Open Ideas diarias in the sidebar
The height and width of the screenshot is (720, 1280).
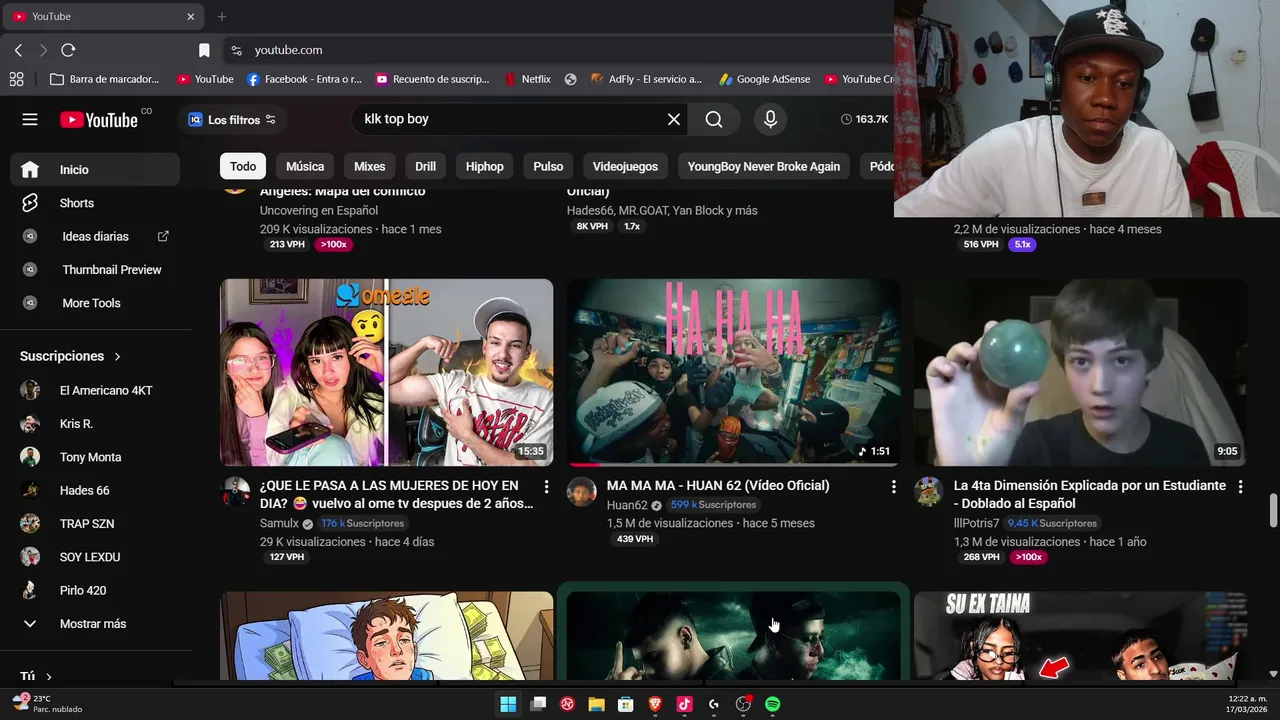click(95, 236)
